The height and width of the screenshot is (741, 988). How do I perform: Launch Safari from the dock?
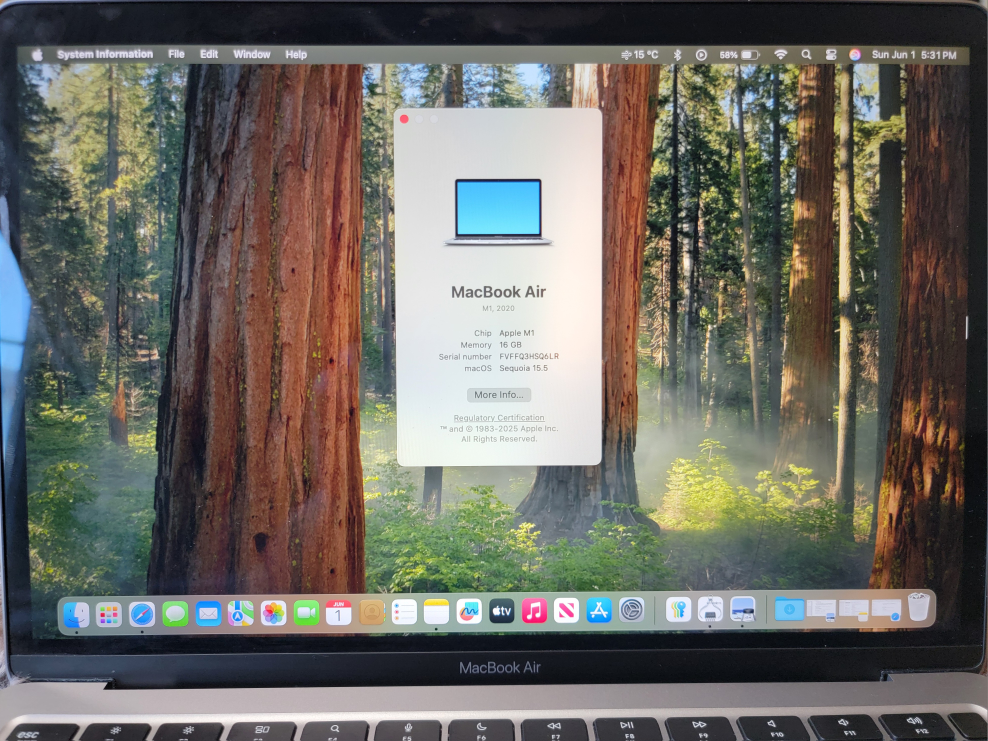pyautogui.click(x=142, y=614)
